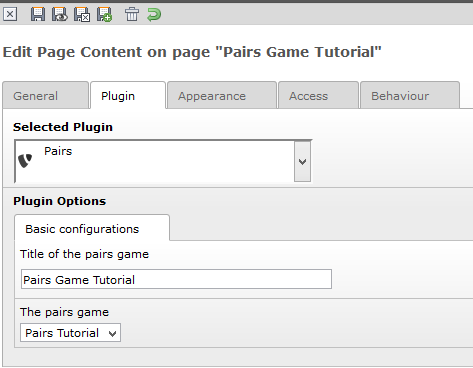Save the document with the floppy icon
This screenshot has width=473, height=368.
(x=38, y=14)
